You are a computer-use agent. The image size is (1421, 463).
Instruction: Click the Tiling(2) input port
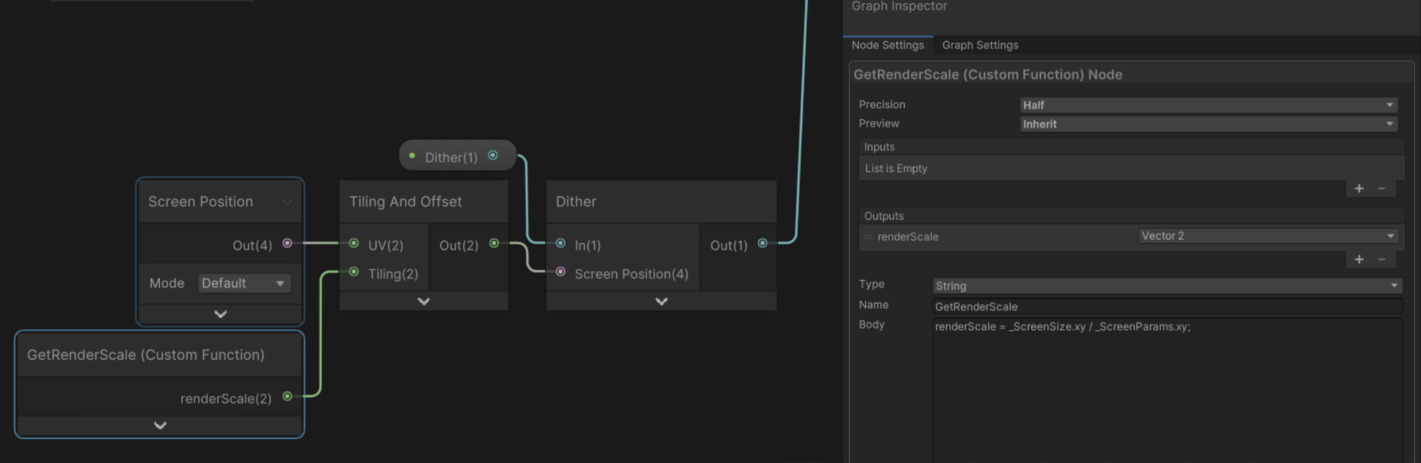point(354,272)
